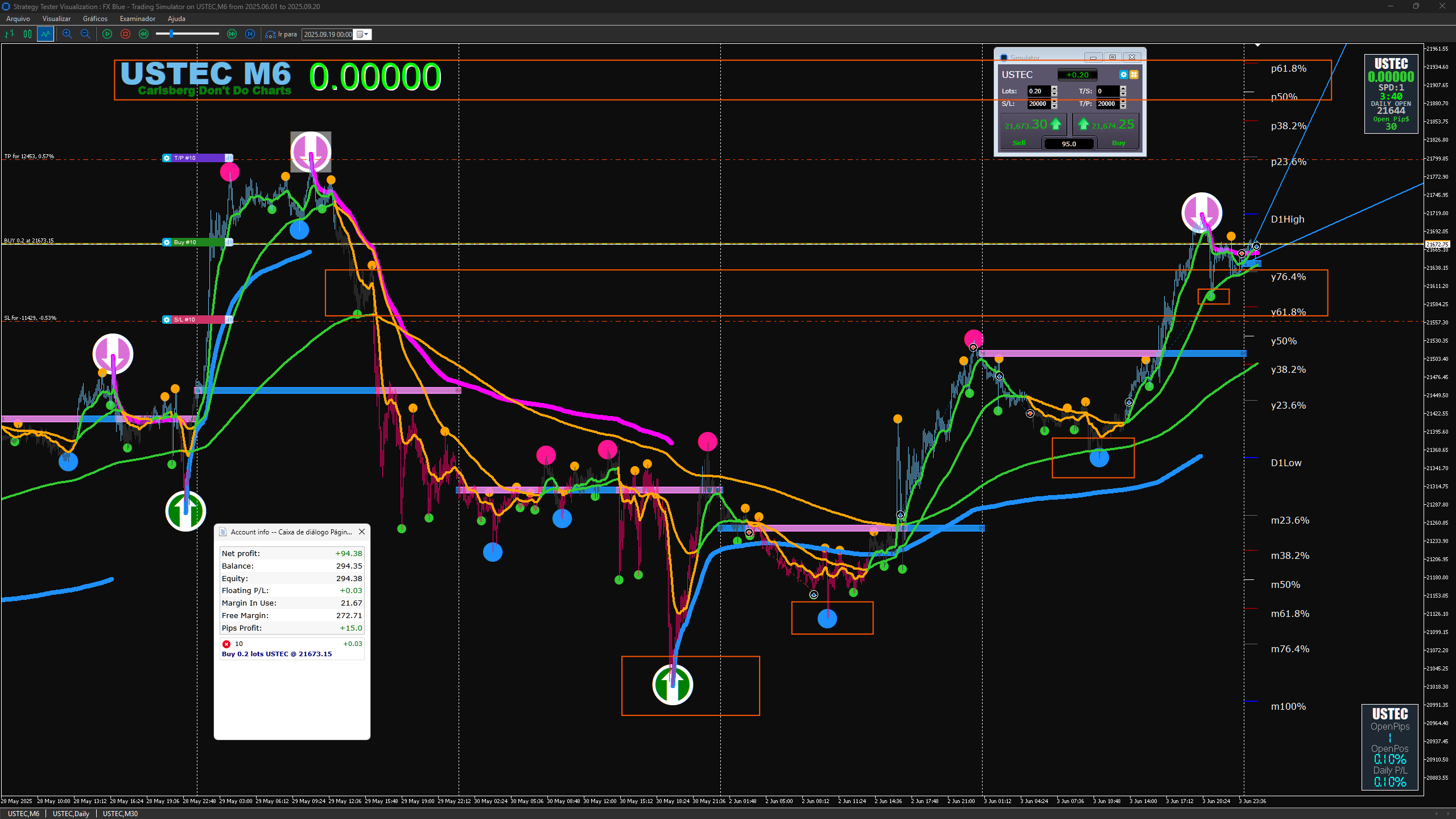Switch chart to candlestick mode

[x=27, y=34]
